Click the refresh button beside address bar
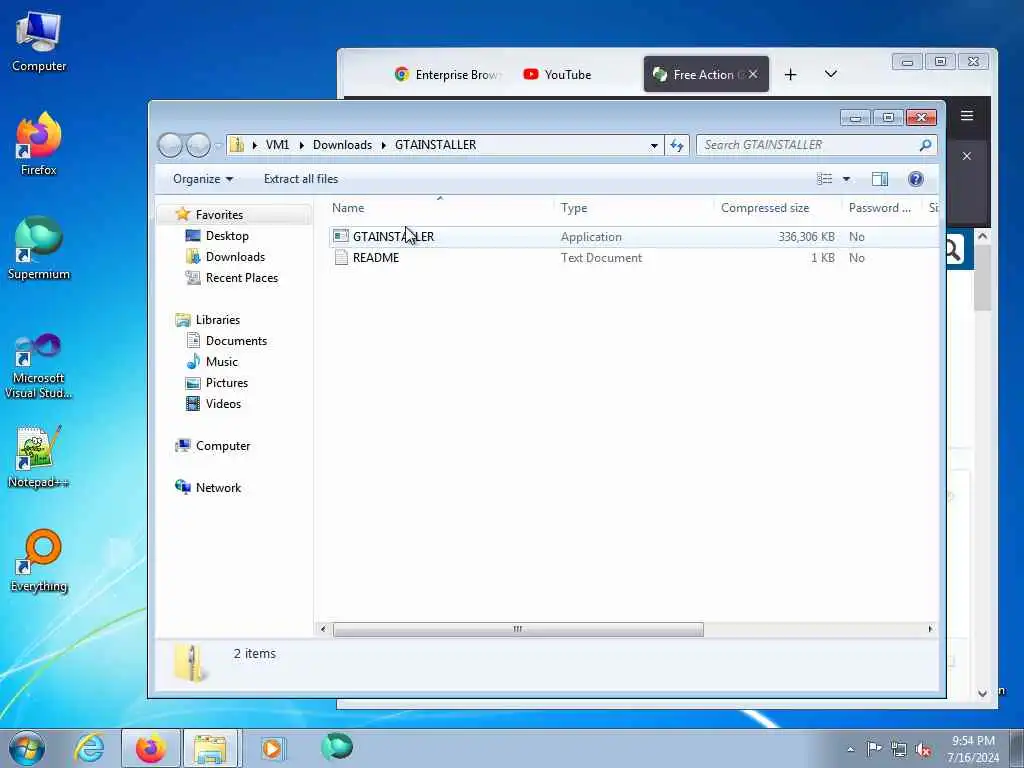 677,146
